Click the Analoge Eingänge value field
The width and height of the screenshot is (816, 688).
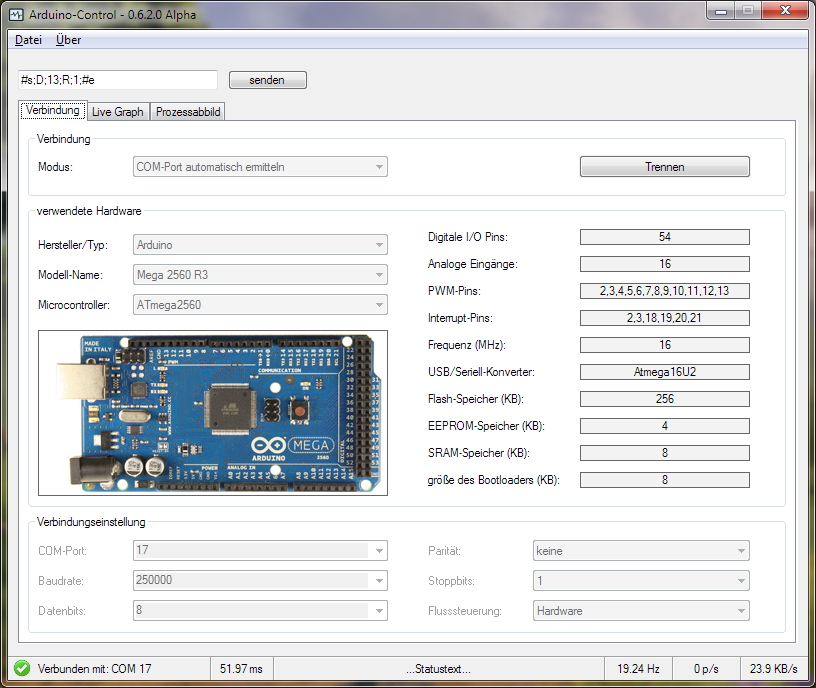[665, 264]
